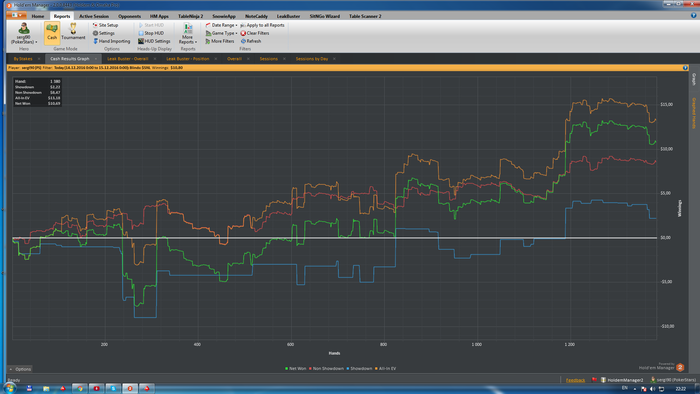The image size is (700, 394).
Task: Clear Filters with red icon
Action: point(255,33)
